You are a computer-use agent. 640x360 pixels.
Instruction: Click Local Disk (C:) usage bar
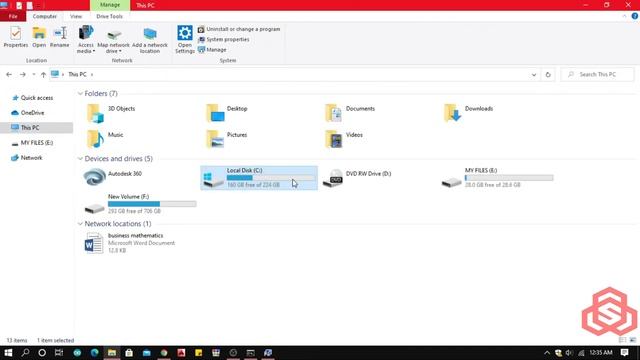click(271, 178)
